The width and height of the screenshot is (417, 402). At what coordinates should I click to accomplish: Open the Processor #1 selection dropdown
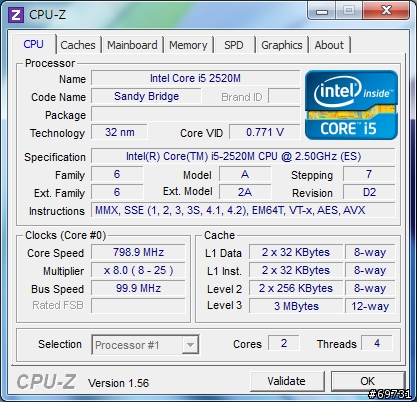(x=145, y=345)
